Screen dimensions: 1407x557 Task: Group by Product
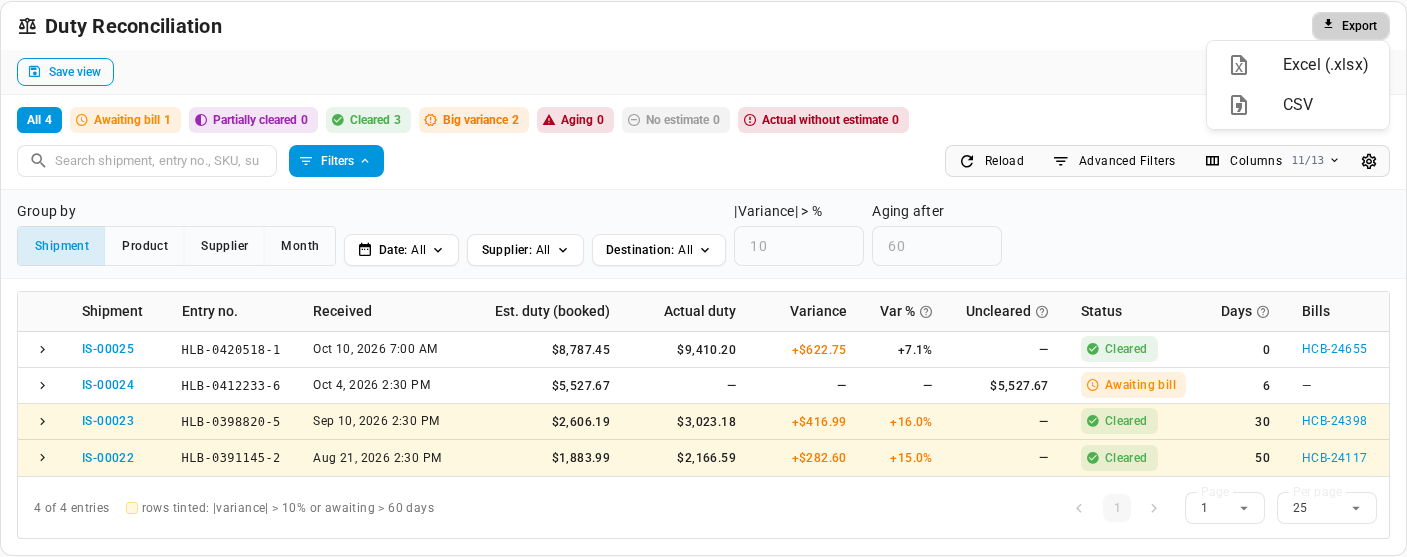(x=145, y=246)
